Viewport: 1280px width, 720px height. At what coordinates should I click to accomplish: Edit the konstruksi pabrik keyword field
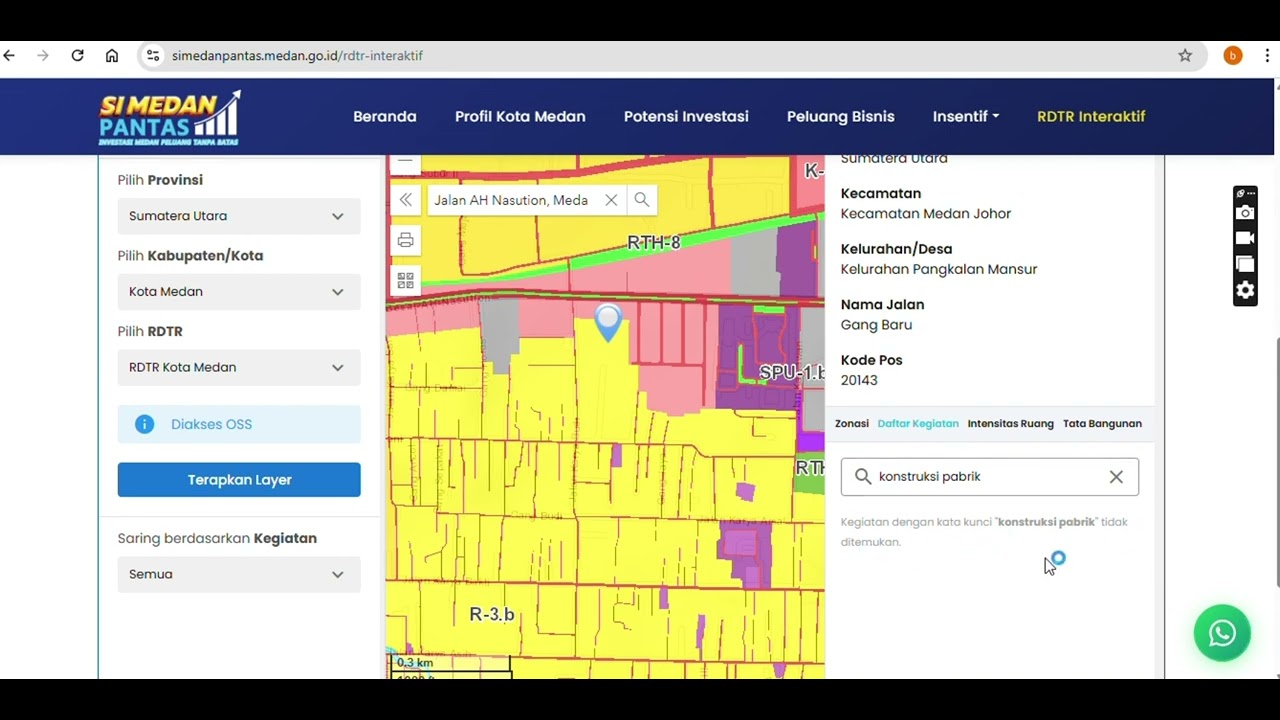[x=990, y=477]
